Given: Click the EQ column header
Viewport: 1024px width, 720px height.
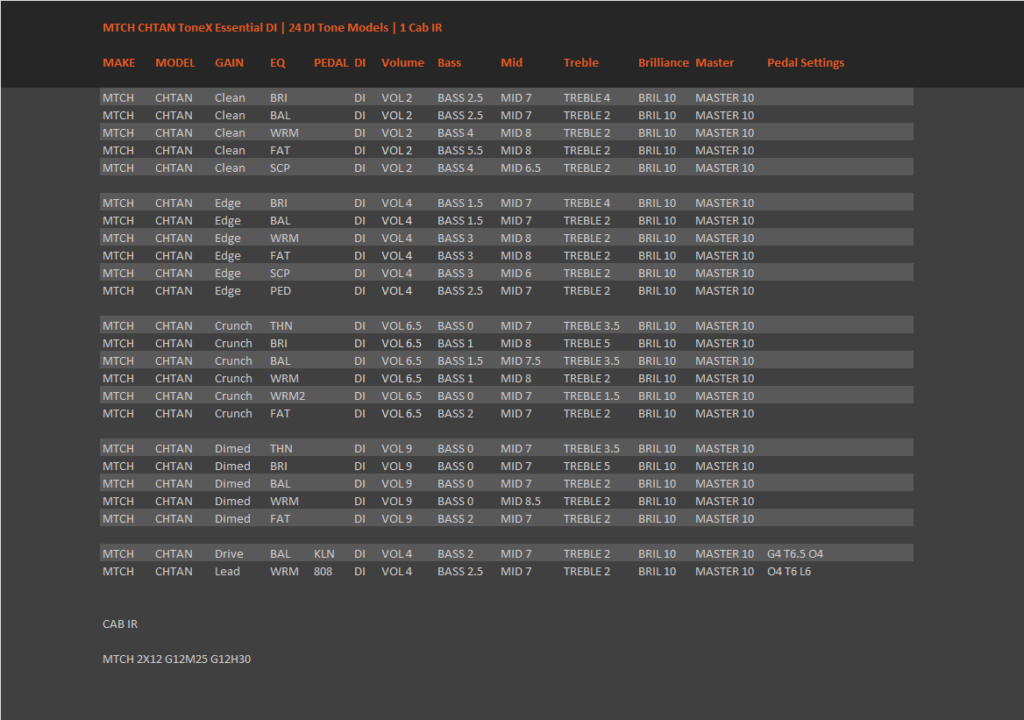Looking at the screenshot, I should point(278,63).
